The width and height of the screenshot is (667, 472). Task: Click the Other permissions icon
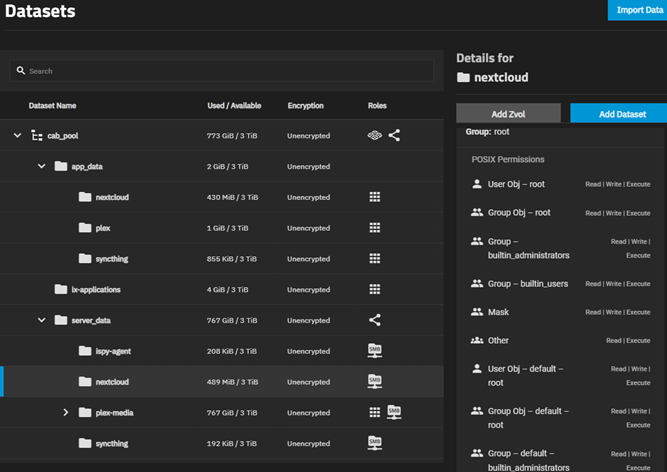point(477,340)
